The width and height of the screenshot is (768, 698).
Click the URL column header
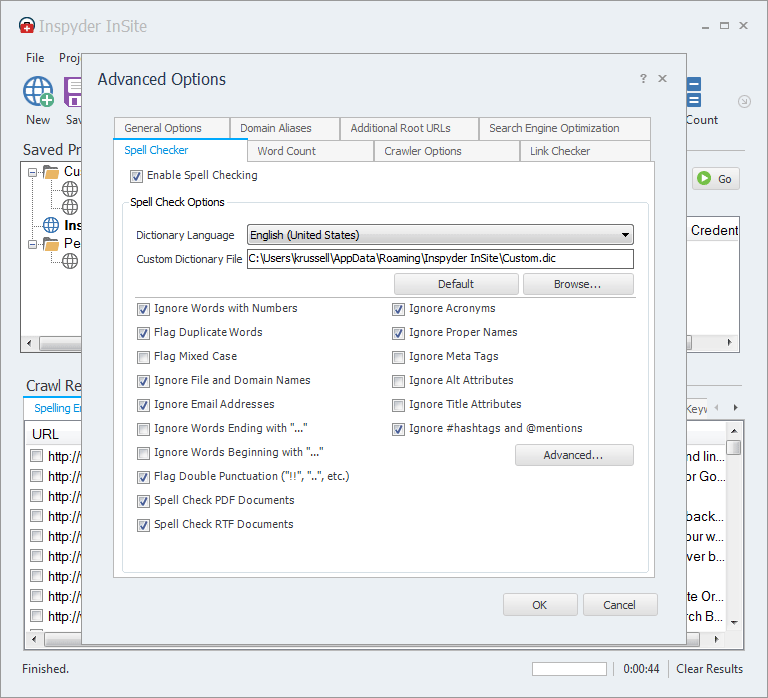[45, 434]
